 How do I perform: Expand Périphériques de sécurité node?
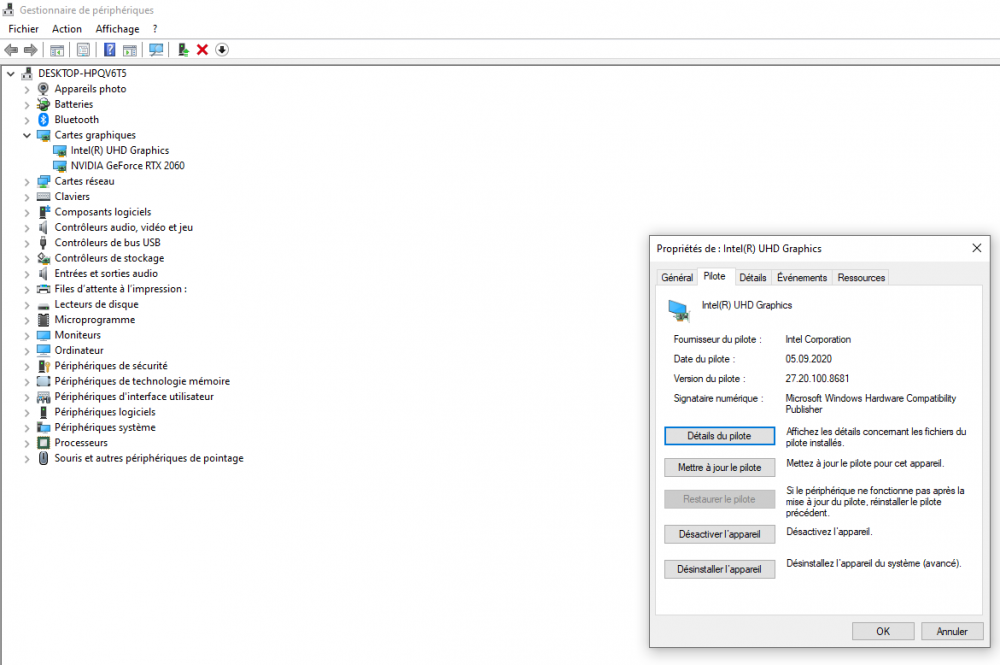pyautogui.click(x=27, y=366)
